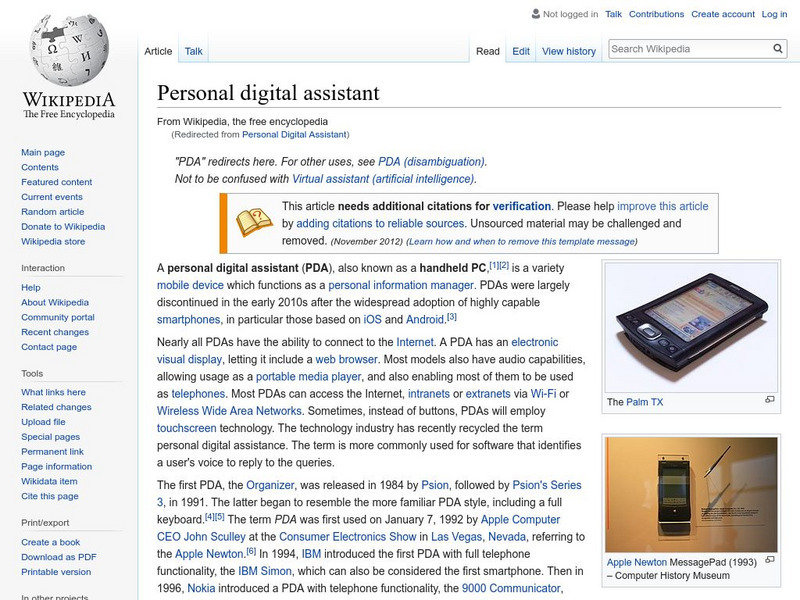Click Learn how to remove template message
Screen dimensions: 800x600
pos(521,241)
